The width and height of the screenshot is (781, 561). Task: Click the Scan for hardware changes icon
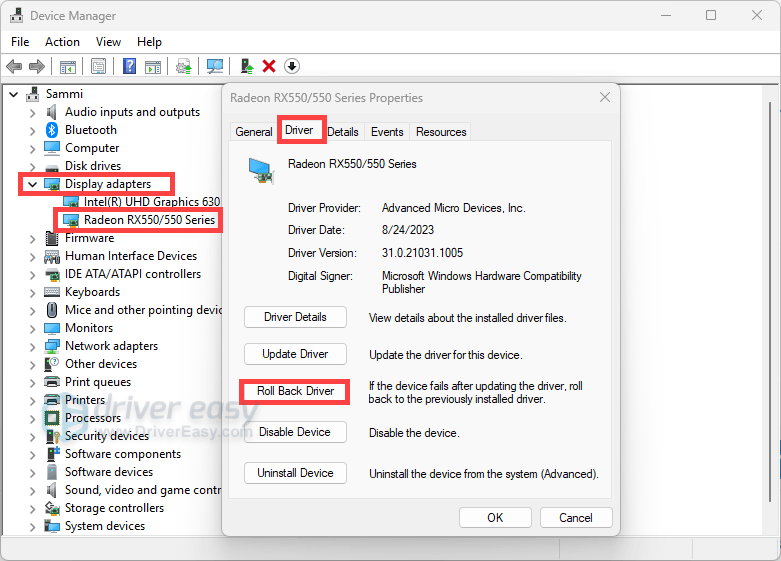pyautogui.click(x=214, y=66)
